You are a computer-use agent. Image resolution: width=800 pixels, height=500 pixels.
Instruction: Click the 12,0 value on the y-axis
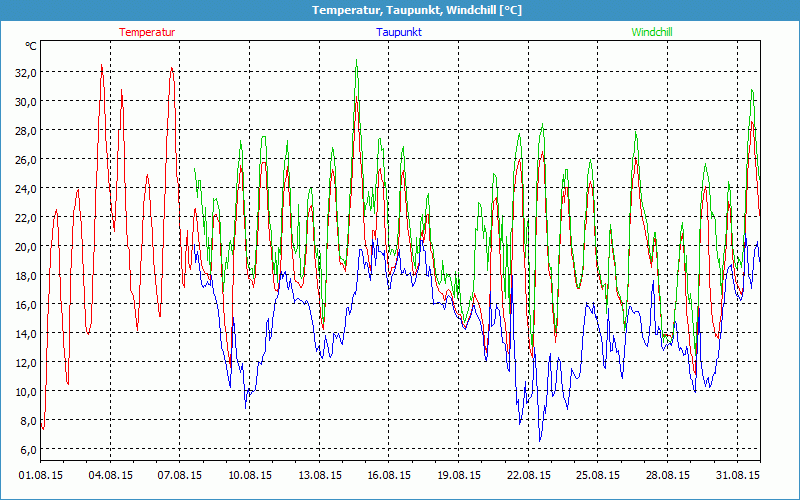click(23, 362)
